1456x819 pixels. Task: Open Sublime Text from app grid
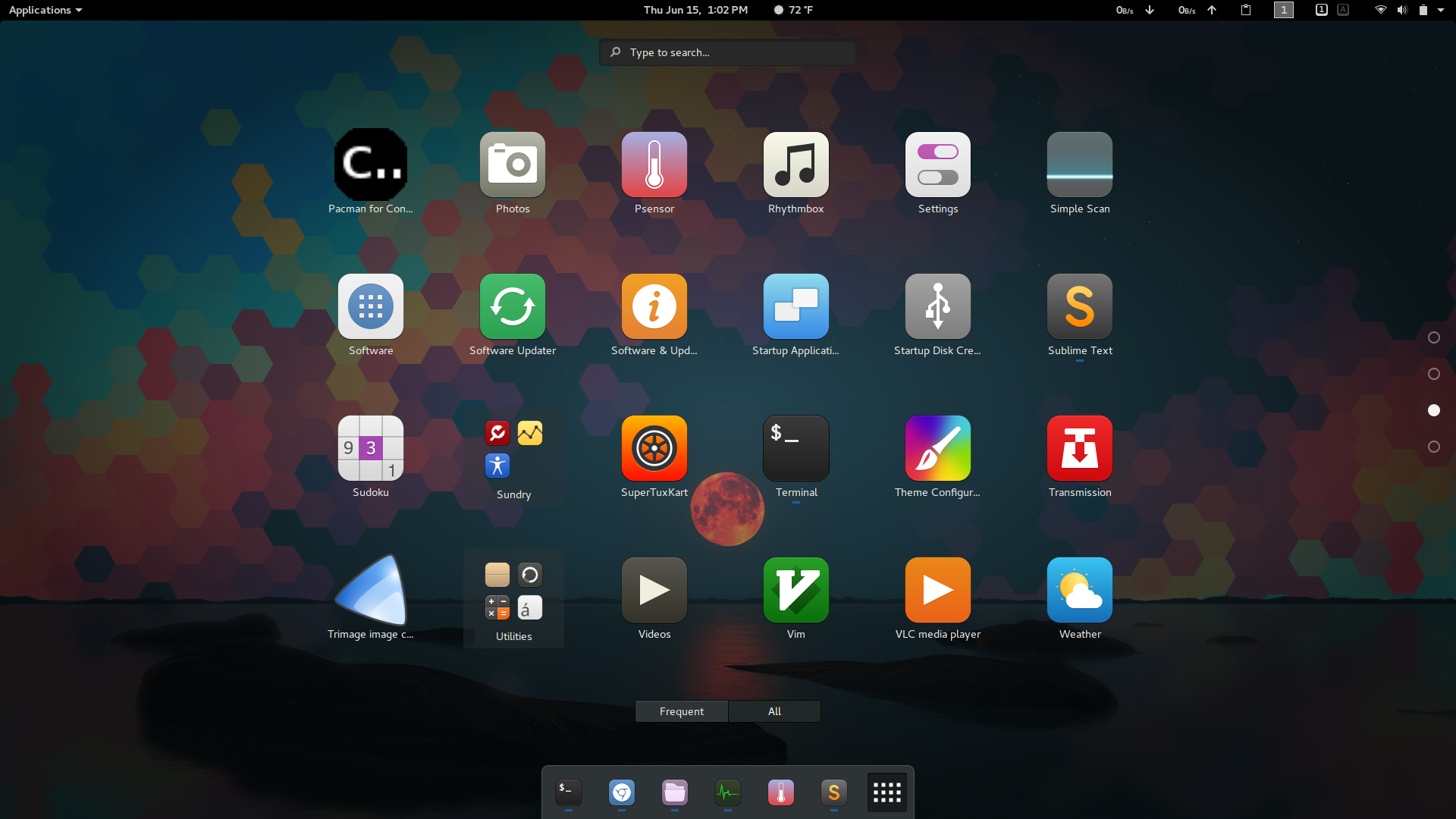1080,306
